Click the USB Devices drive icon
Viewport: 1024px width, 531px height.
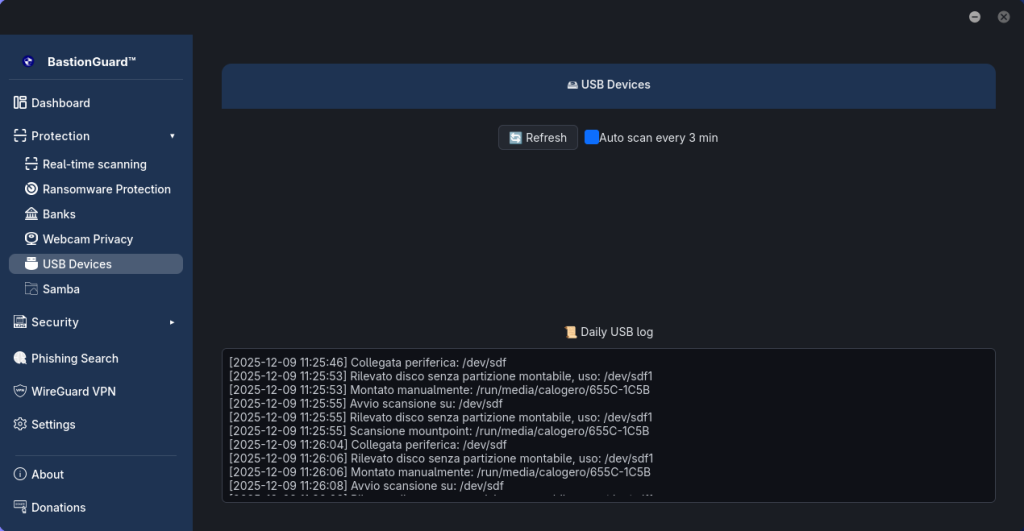point(31,264)
